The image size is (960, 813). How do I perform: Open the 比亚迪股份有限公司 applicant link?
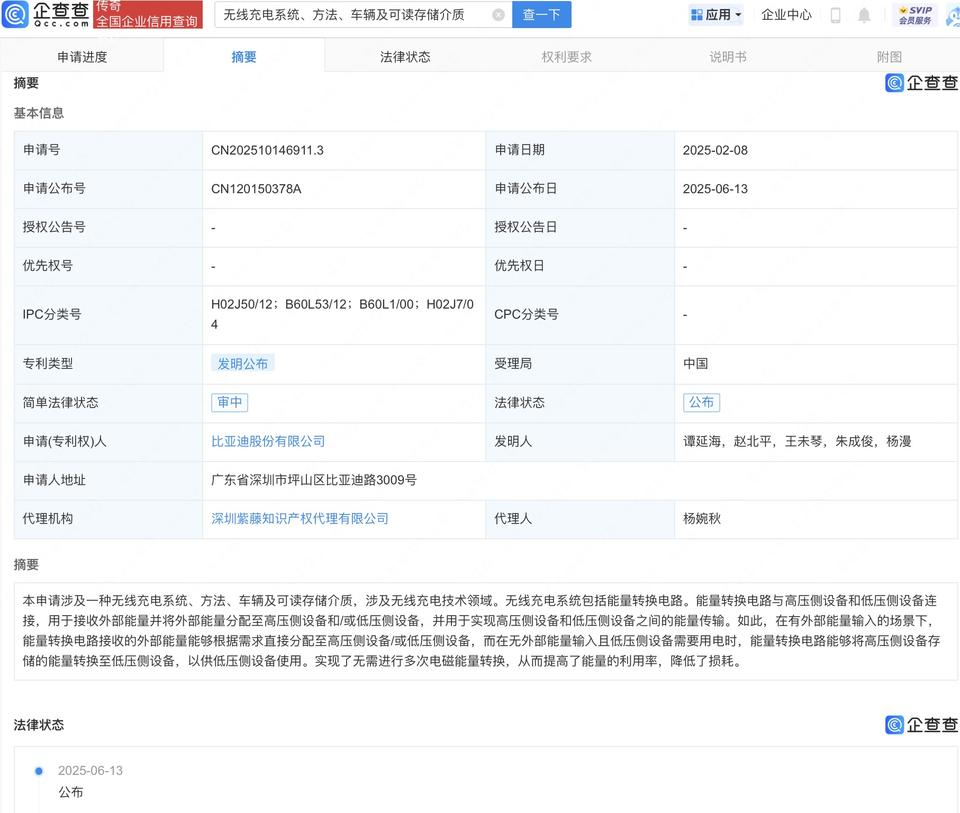click(x=267, y=441)
